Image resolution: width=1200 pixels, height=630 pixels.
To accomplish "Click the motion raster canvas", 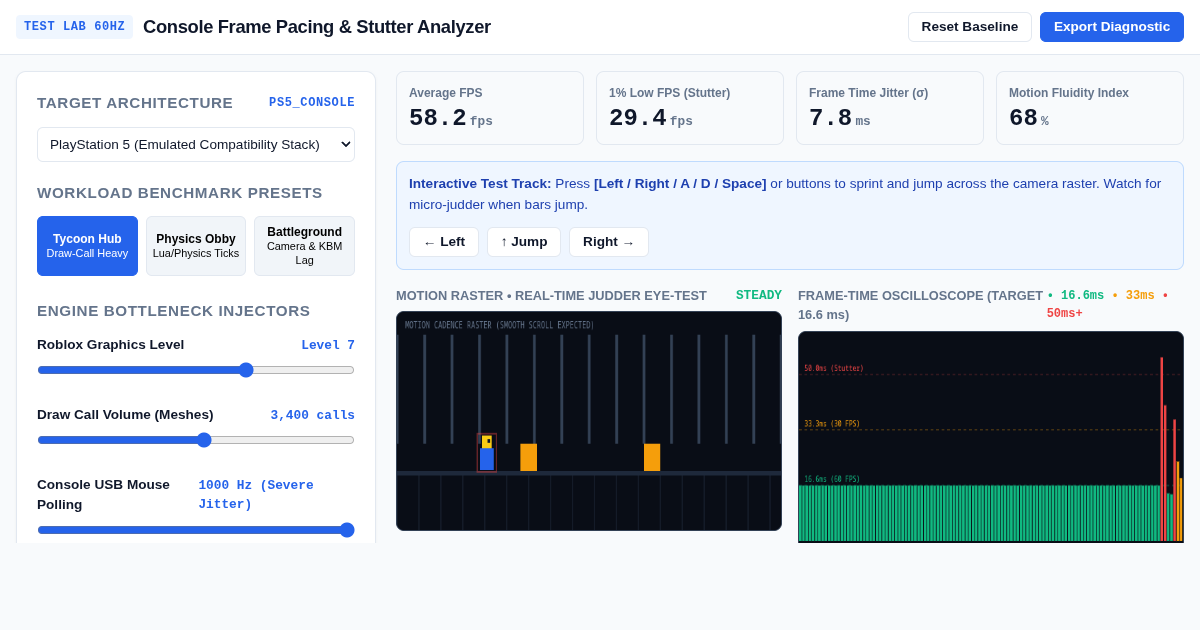I will (589, 421).
